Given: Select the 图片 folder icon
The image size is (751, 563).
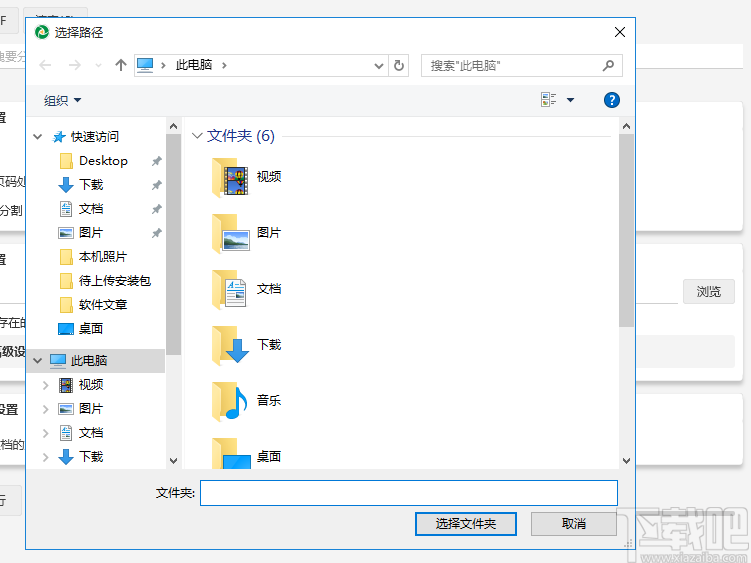Looking at the screenshot, I should point(230,233).
